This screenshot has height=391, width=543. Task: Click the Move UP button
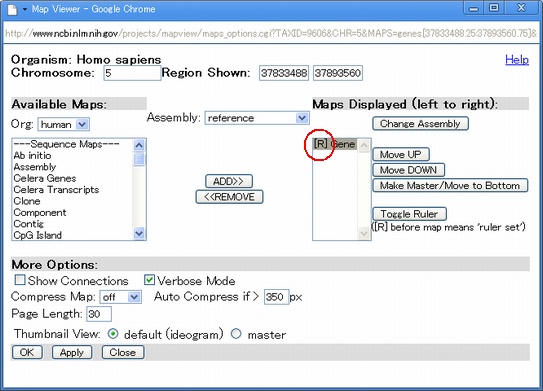point(401,154)
